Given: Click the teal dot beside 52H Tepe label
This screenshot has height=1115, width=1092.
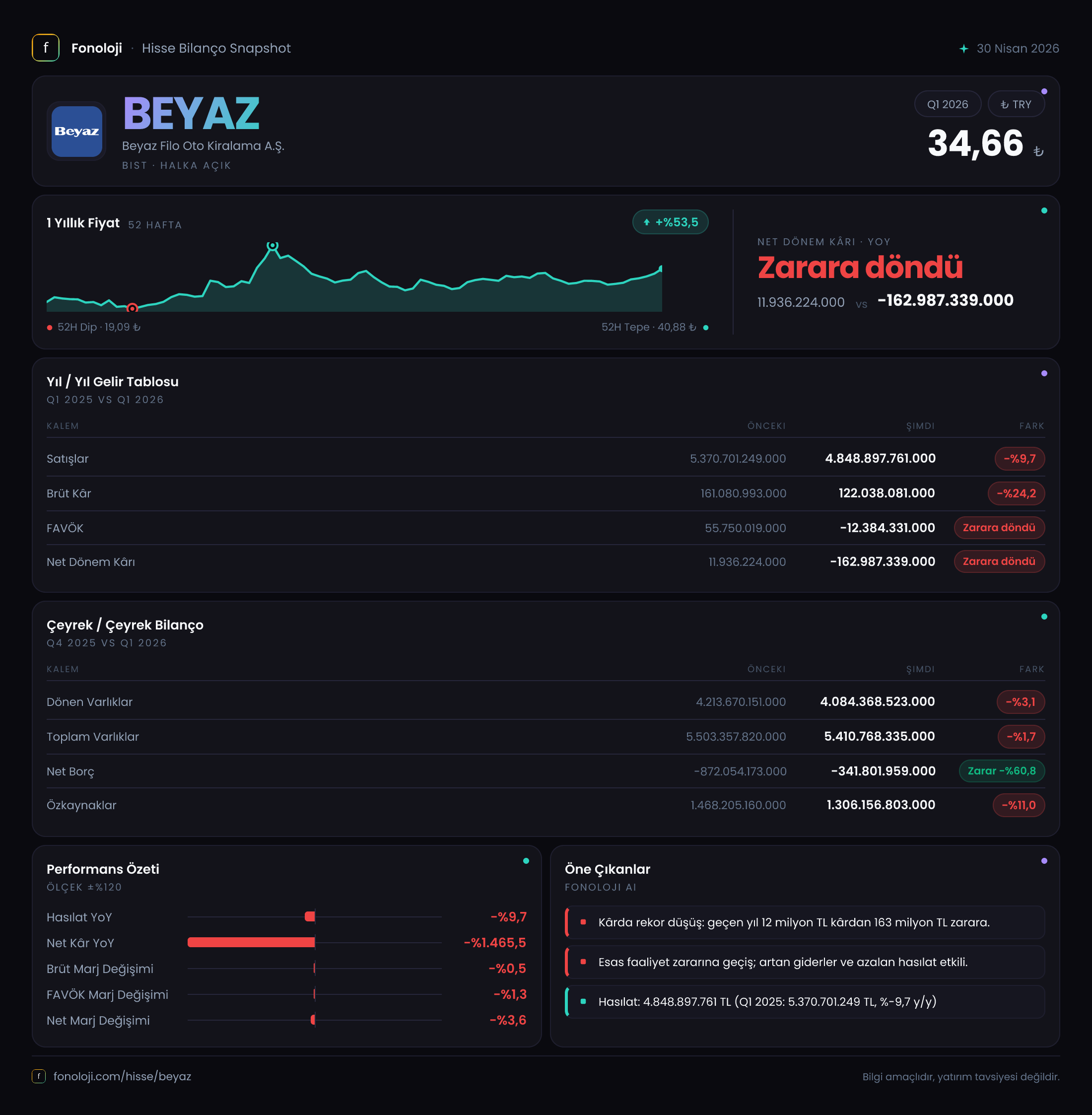Looking at the screenshot, I should [x=705, y=328].
